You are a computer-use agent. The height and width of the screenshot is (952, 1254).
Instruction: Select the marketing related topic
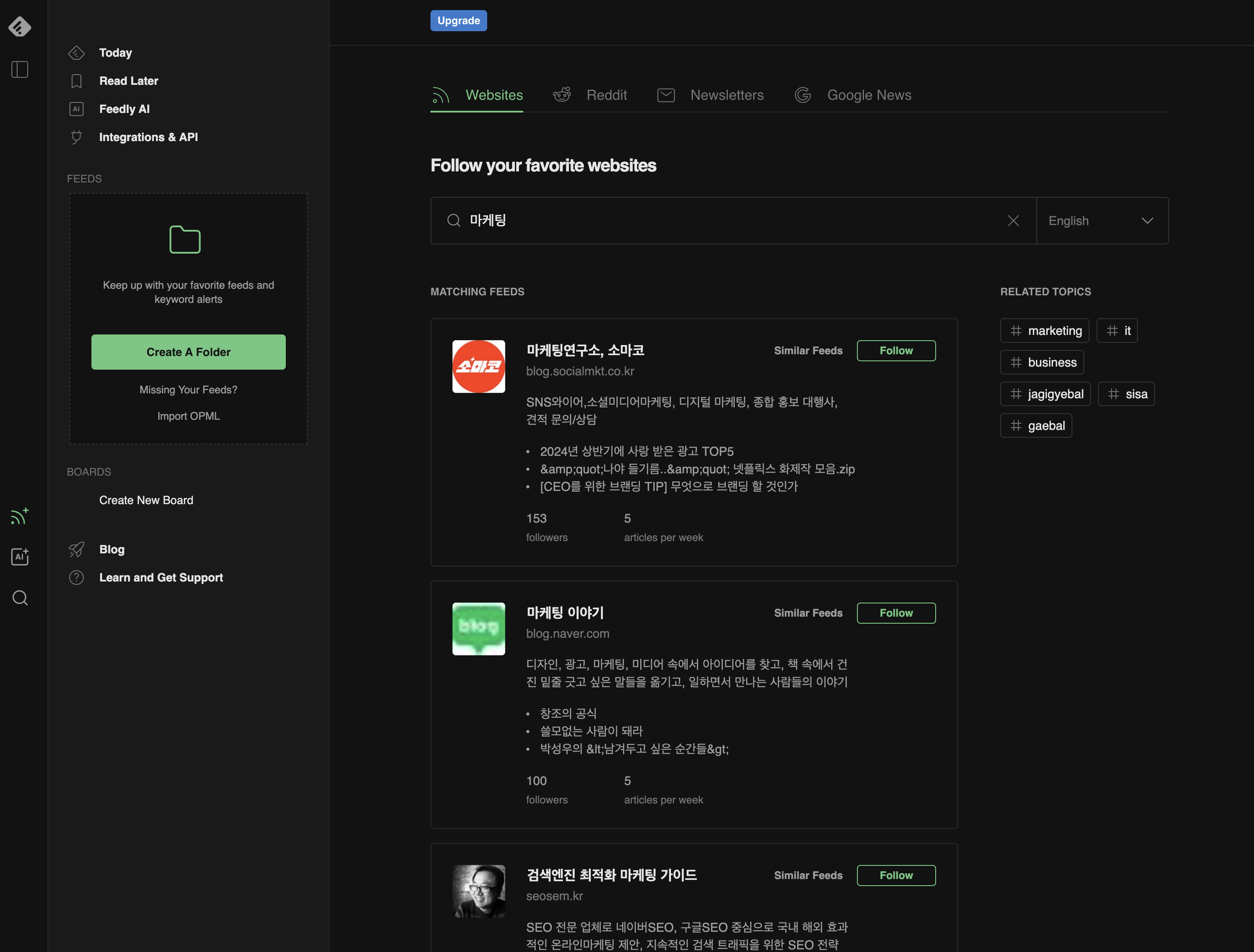[x=1045, y=331]
